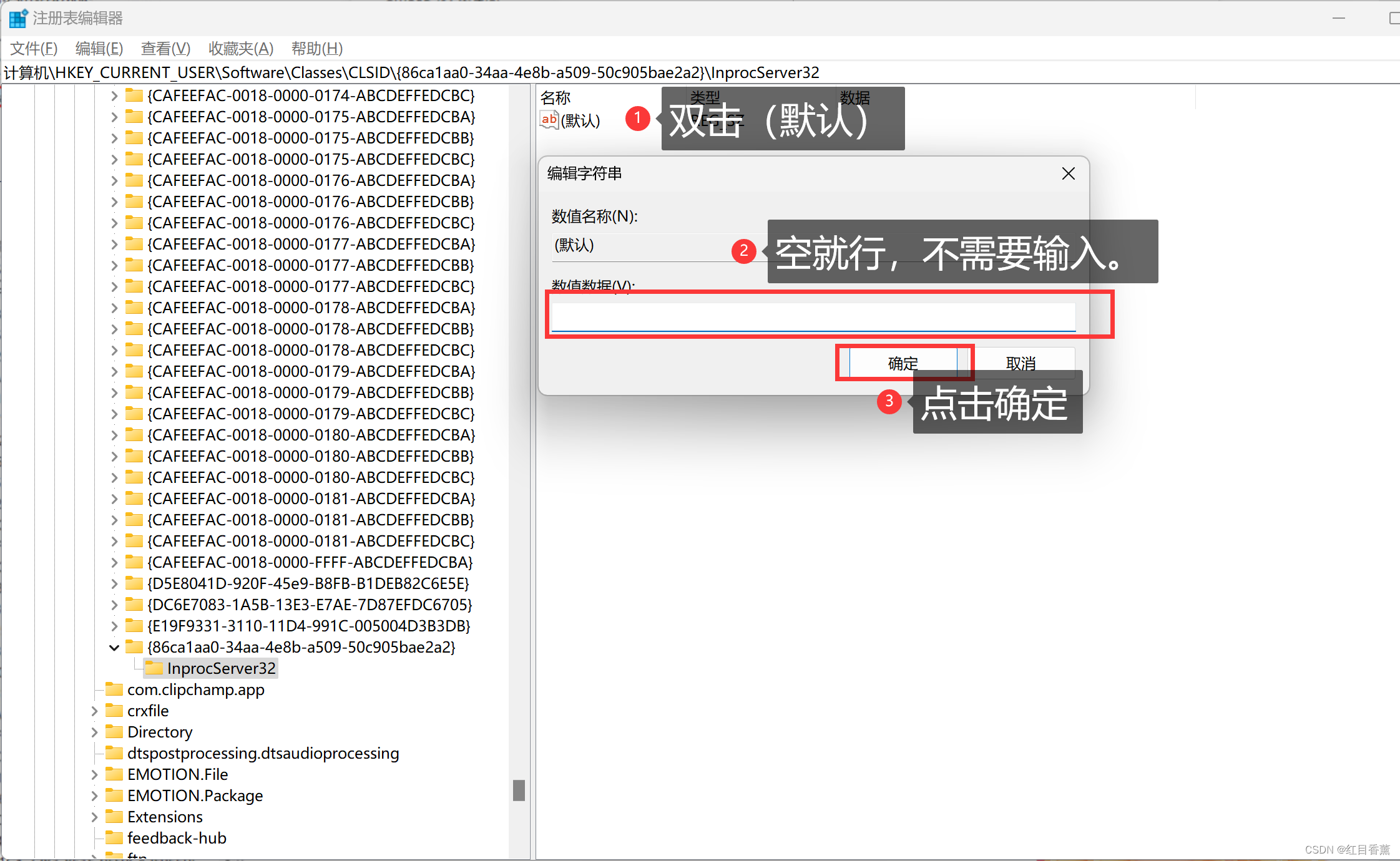This screenshot has height=861, width=1400.
Task: Click the InprocServer32 folder icon
Action: (154, 668)
